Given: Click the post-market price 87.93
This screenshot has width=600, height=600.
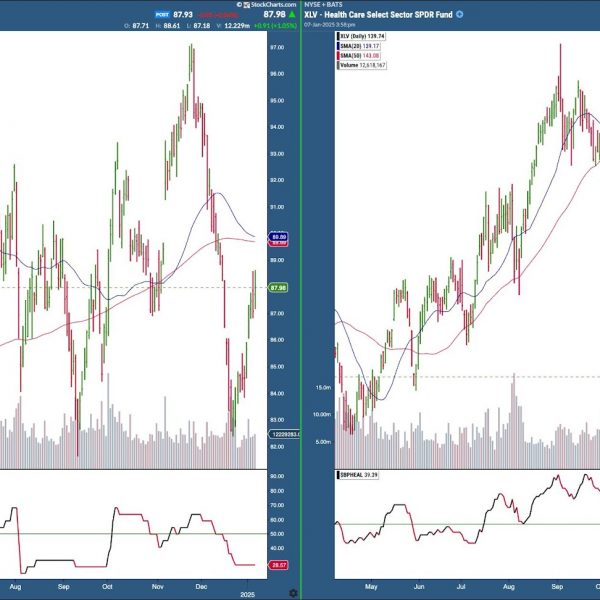Looking at the screenshot, I should 183,15.
